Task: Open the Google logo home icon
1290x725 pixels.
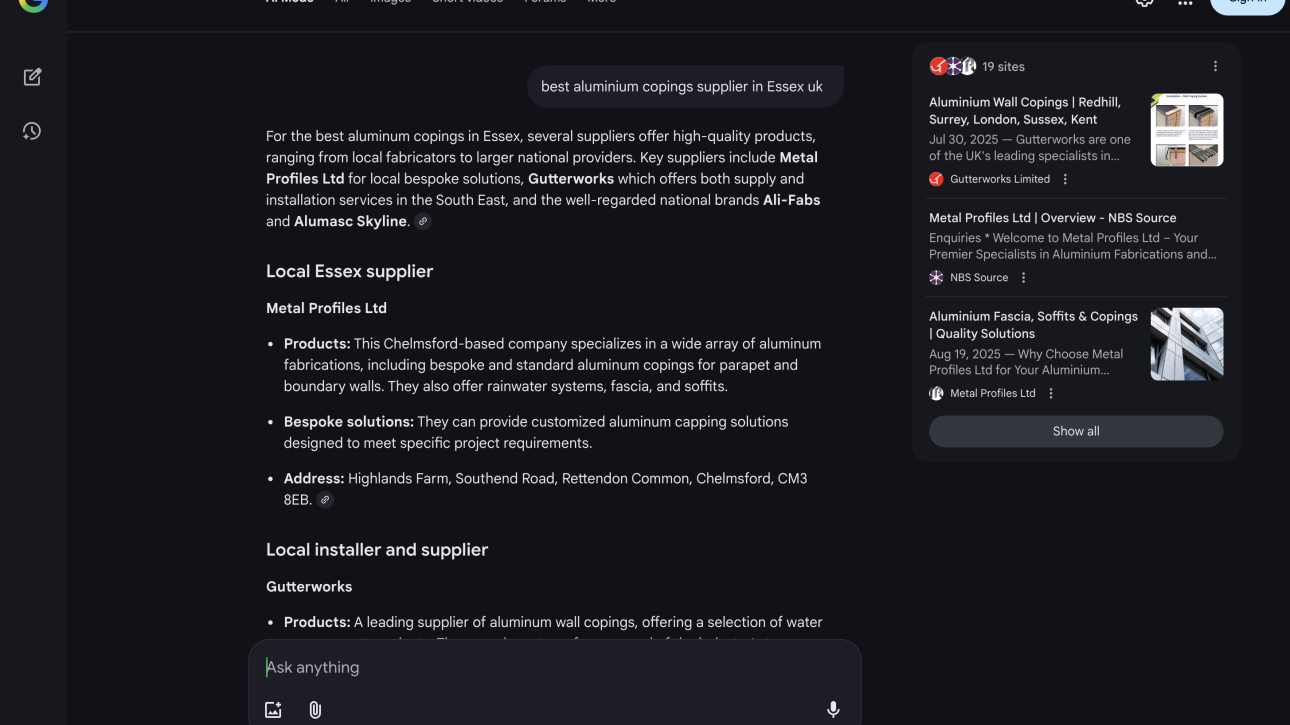Action: [33, 4]
